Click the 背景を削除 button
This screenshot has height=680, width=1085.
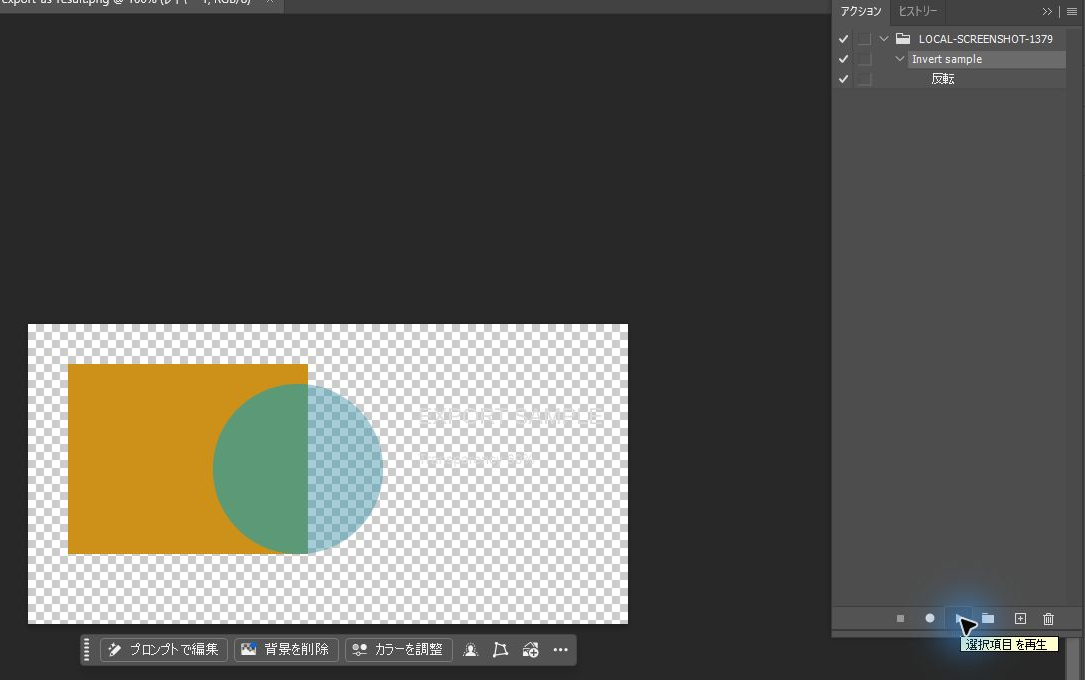click(x=286, y=650)
